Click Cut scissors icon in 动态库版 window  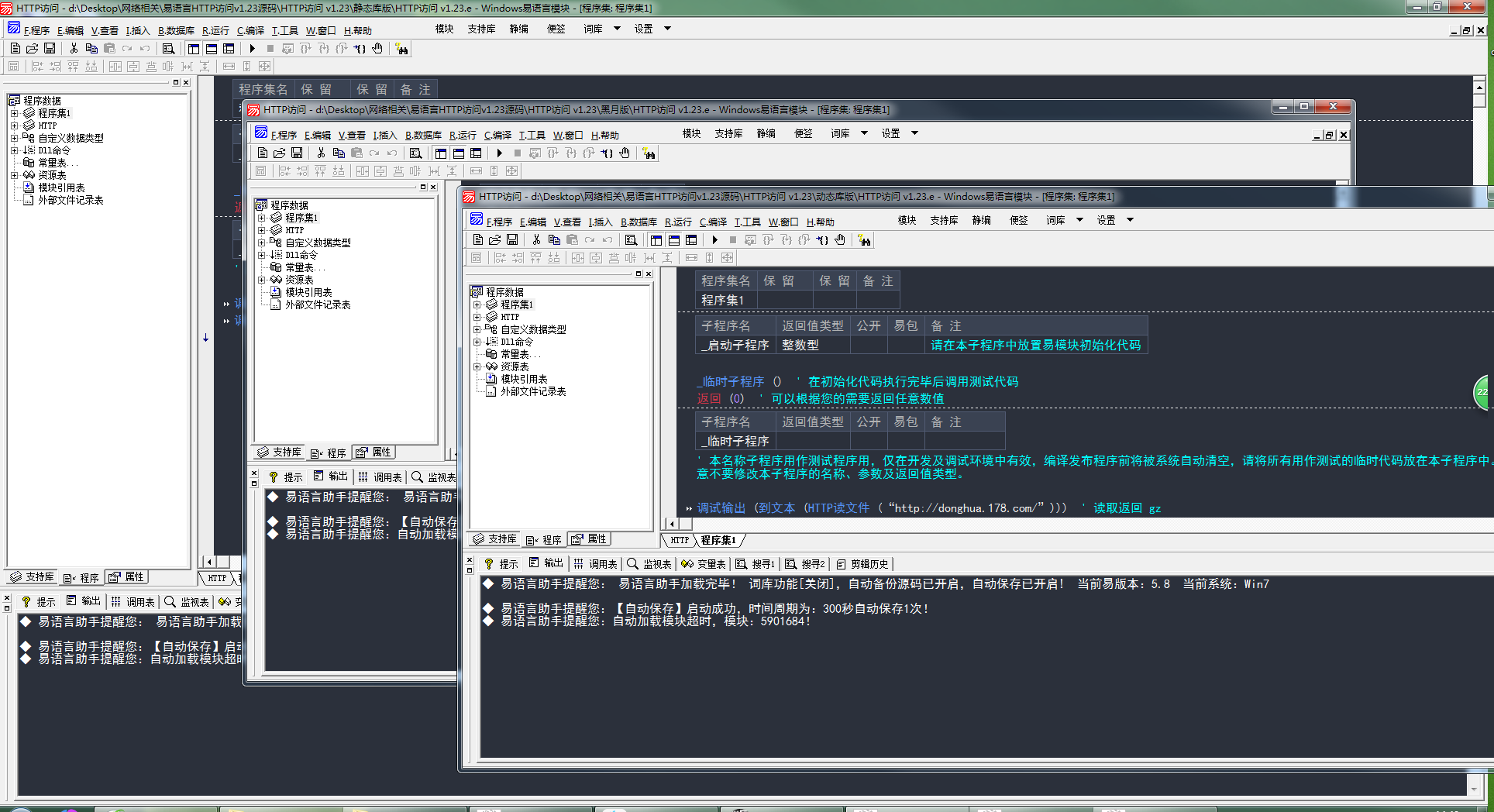coord(536,240)
